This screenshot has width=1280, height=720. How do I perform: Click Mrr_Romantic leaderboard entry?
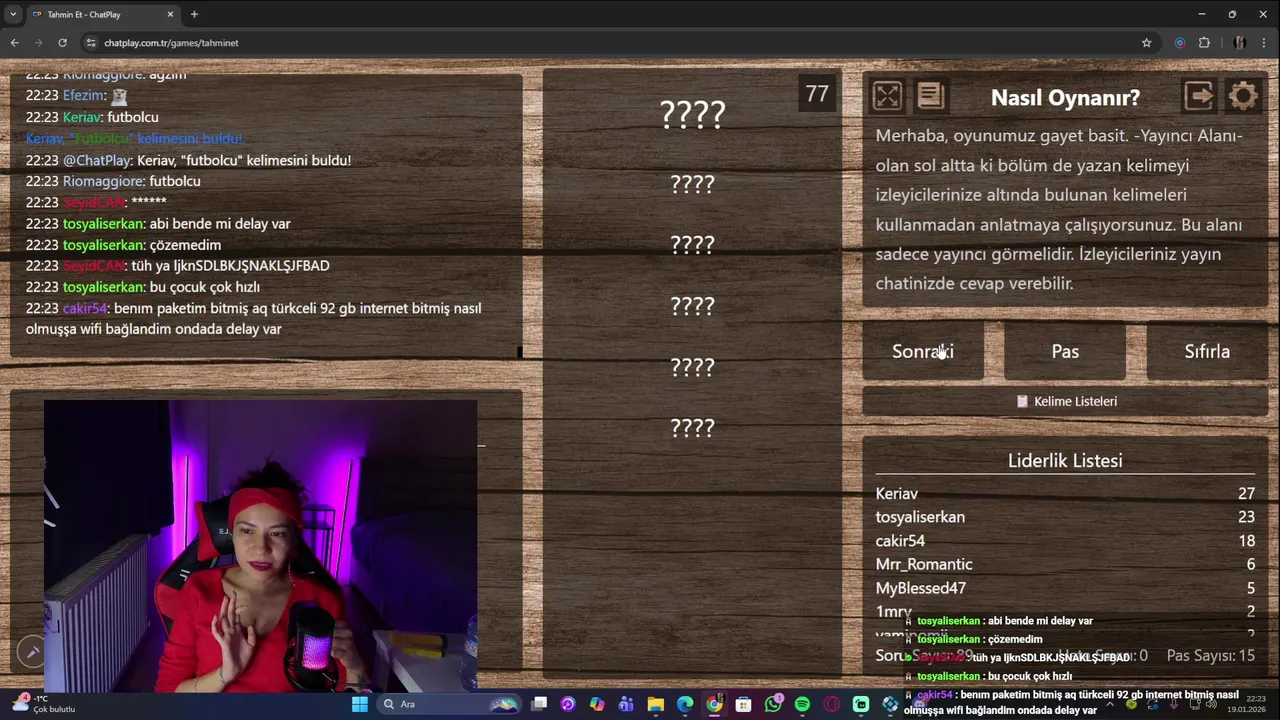coord(924,565)
